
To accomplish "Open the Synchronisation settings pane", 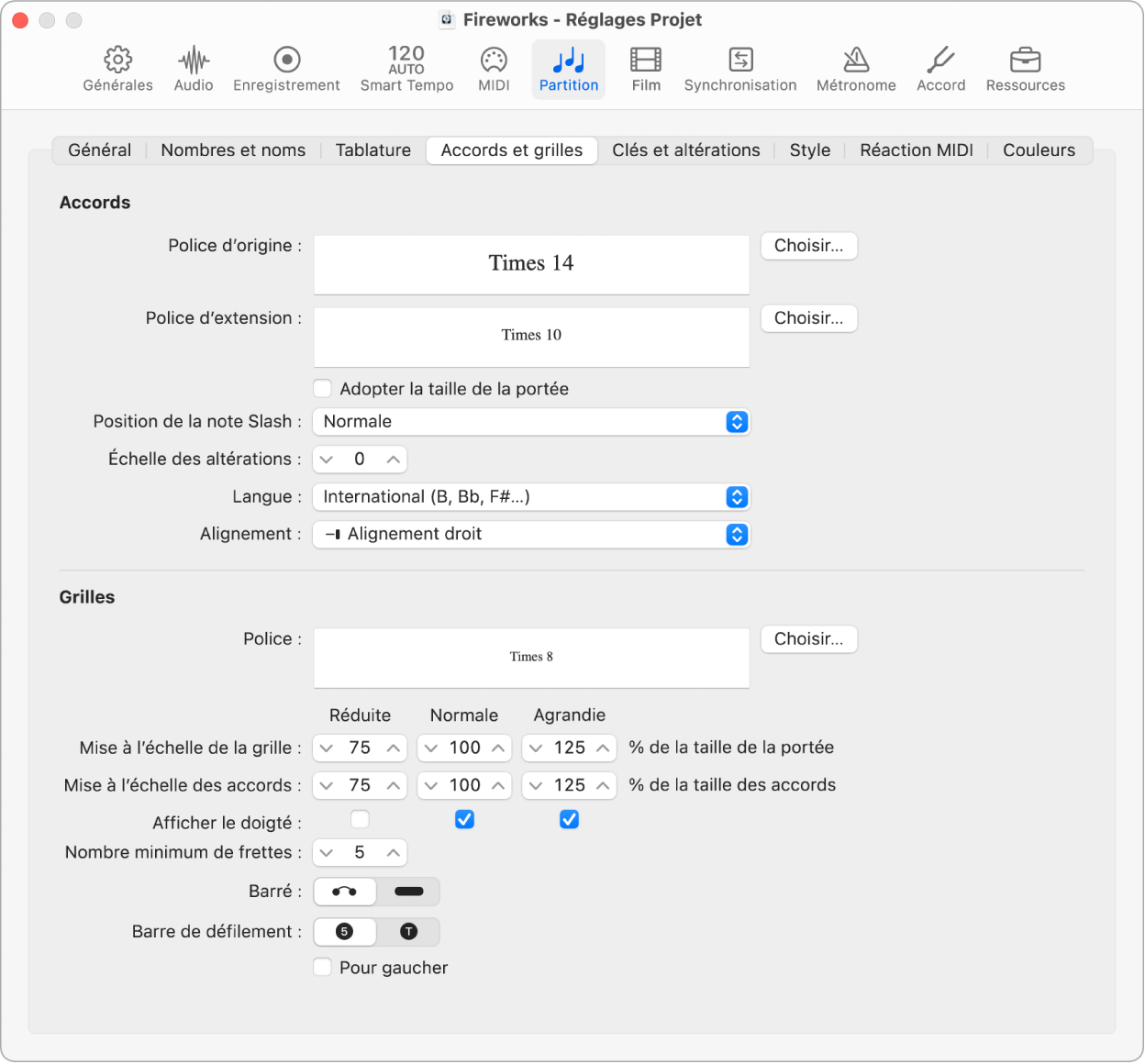I will click(739, 70).
